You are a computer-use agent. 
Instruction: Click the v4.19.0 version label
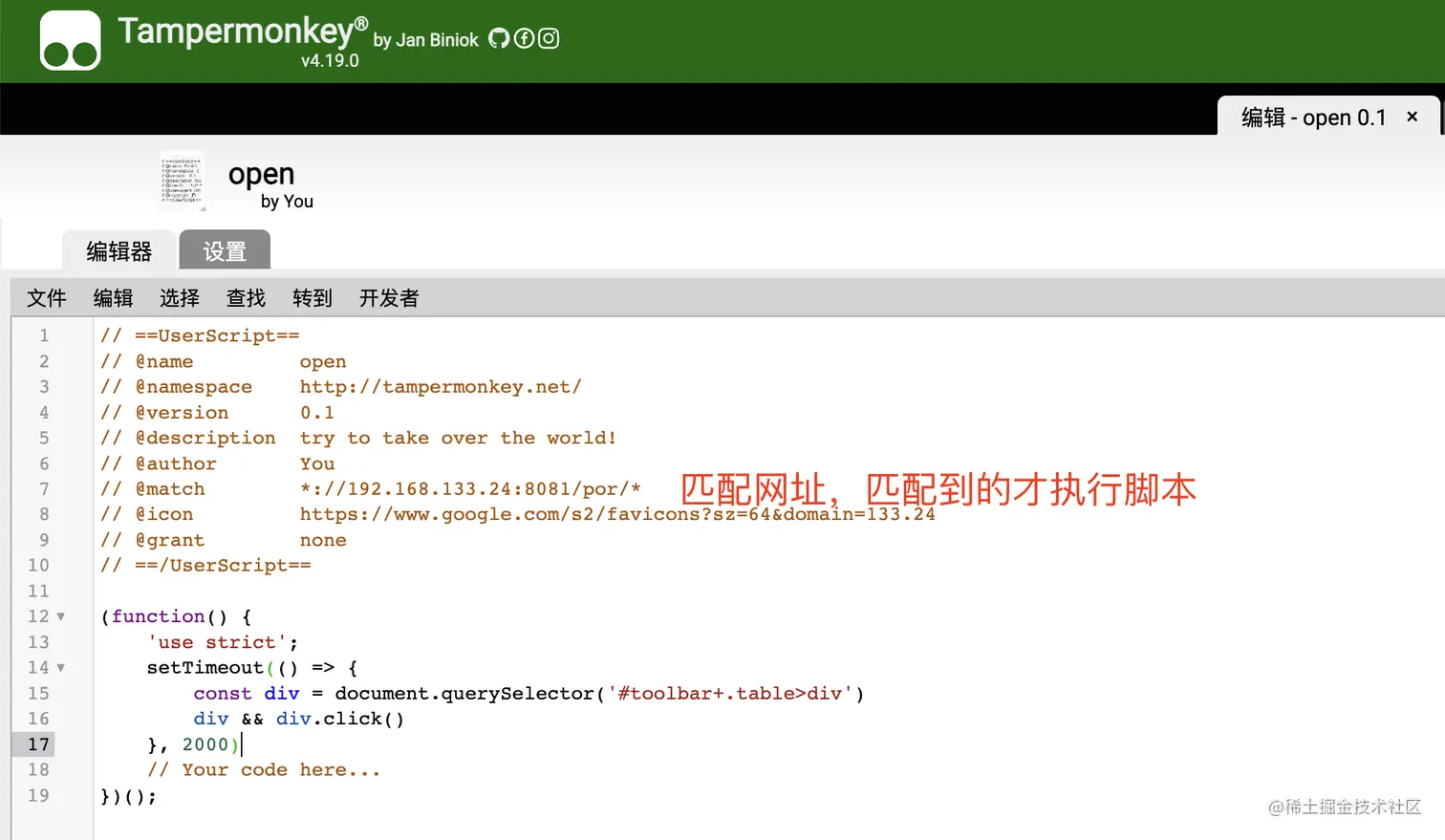click(x=330, y=60)
